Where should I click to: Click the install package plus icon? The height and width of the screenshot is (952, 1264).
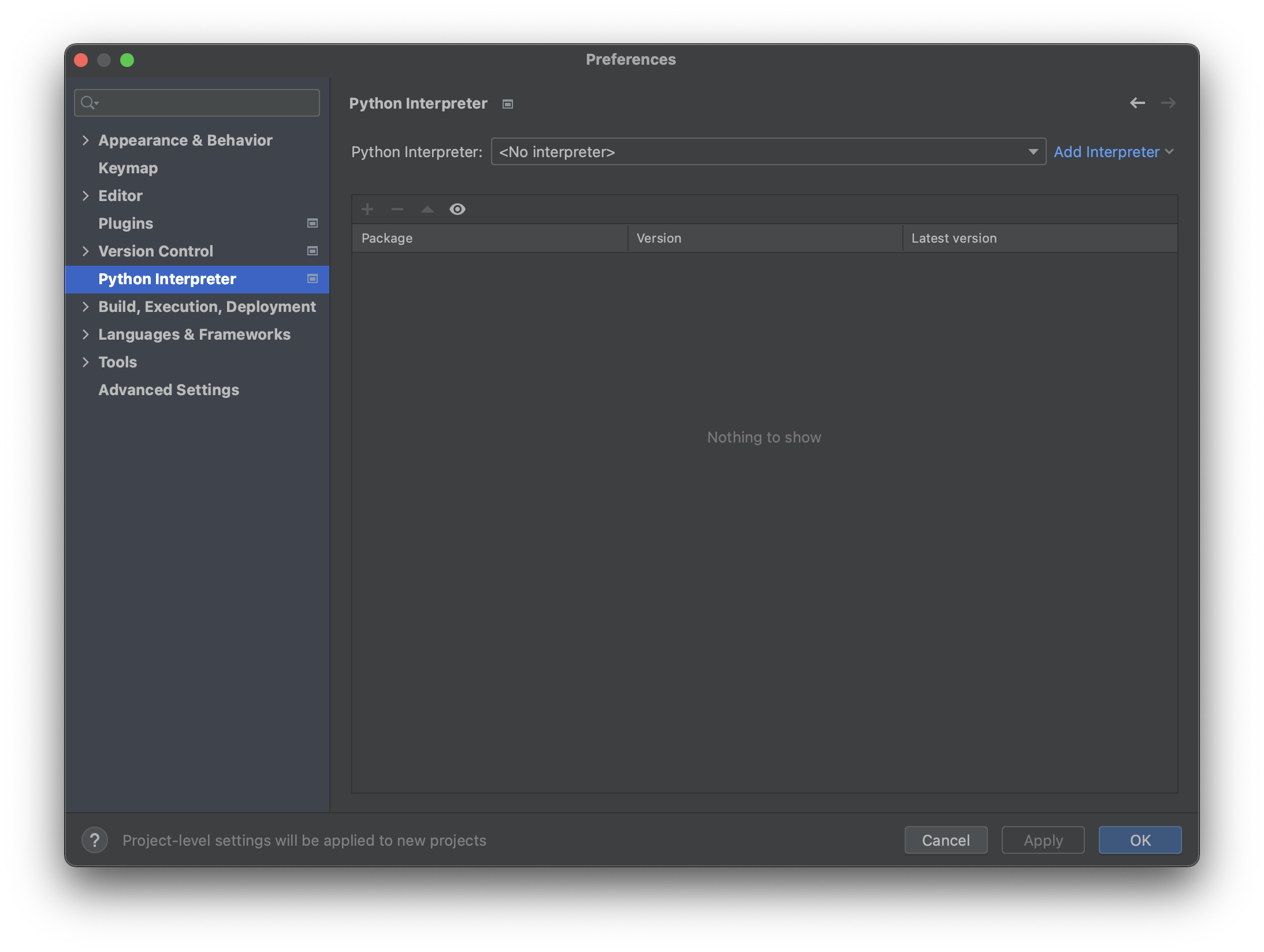coord(367,209)
